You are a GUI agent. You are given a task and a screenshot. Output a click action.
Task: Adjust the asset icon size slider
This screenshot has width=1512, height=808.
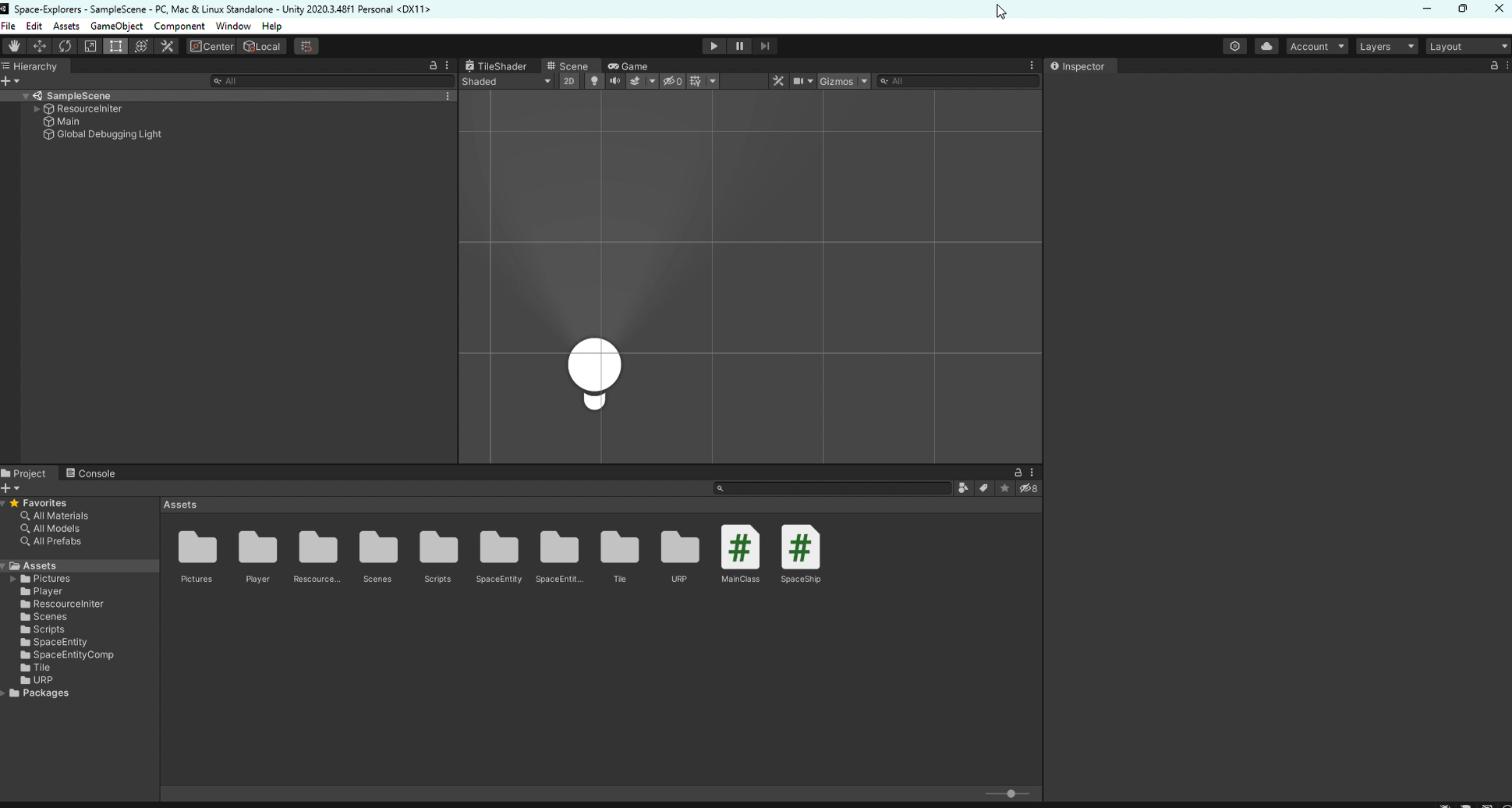pos(1011,793)
